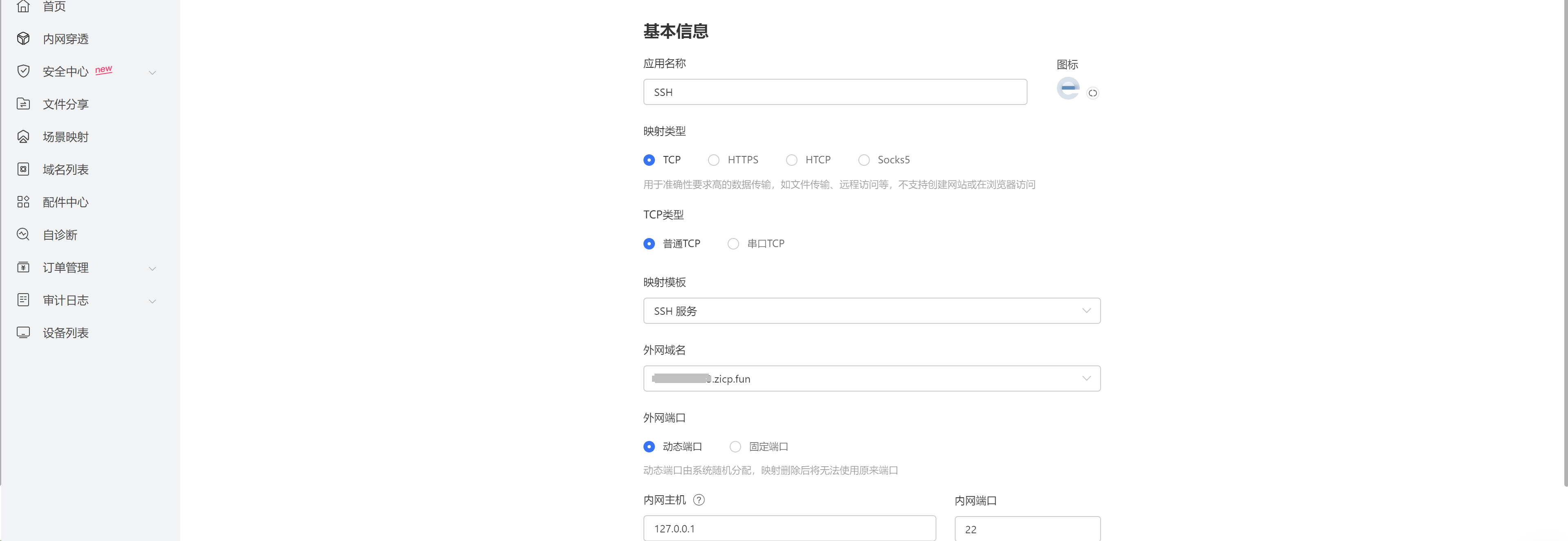This screenshot has height=541, width=1568.
Task: Click the 文件分享 file icon
Action: pyautogui.click(x=23, y=103)
